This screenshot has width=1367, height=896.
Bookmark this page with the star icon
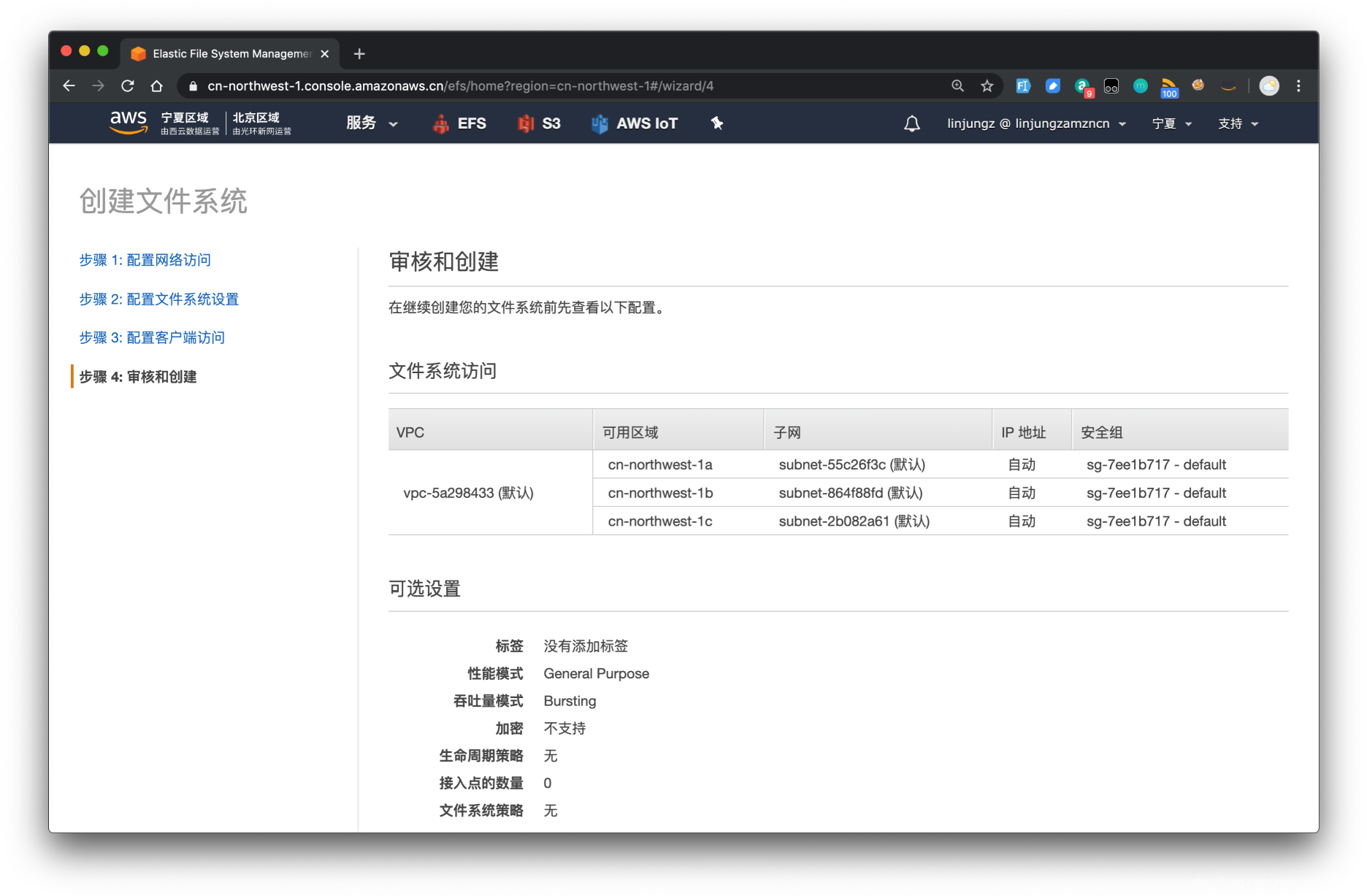(987, 85)
